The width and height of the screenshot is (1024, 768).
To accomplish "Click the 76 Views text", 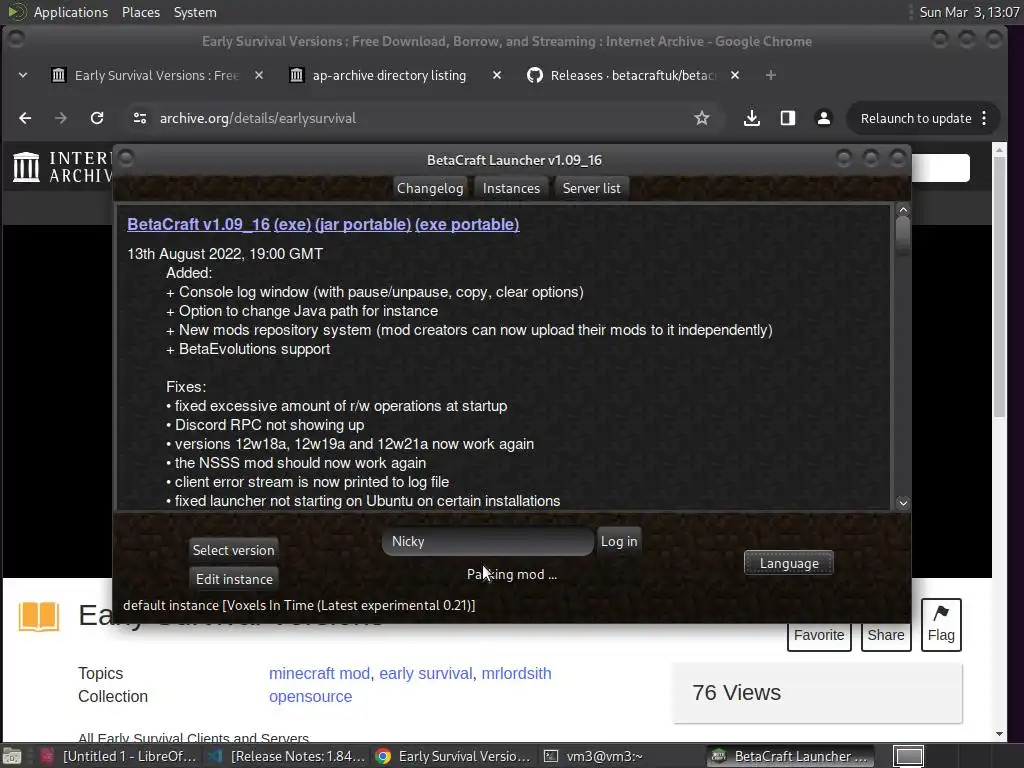I will (736, 693).
